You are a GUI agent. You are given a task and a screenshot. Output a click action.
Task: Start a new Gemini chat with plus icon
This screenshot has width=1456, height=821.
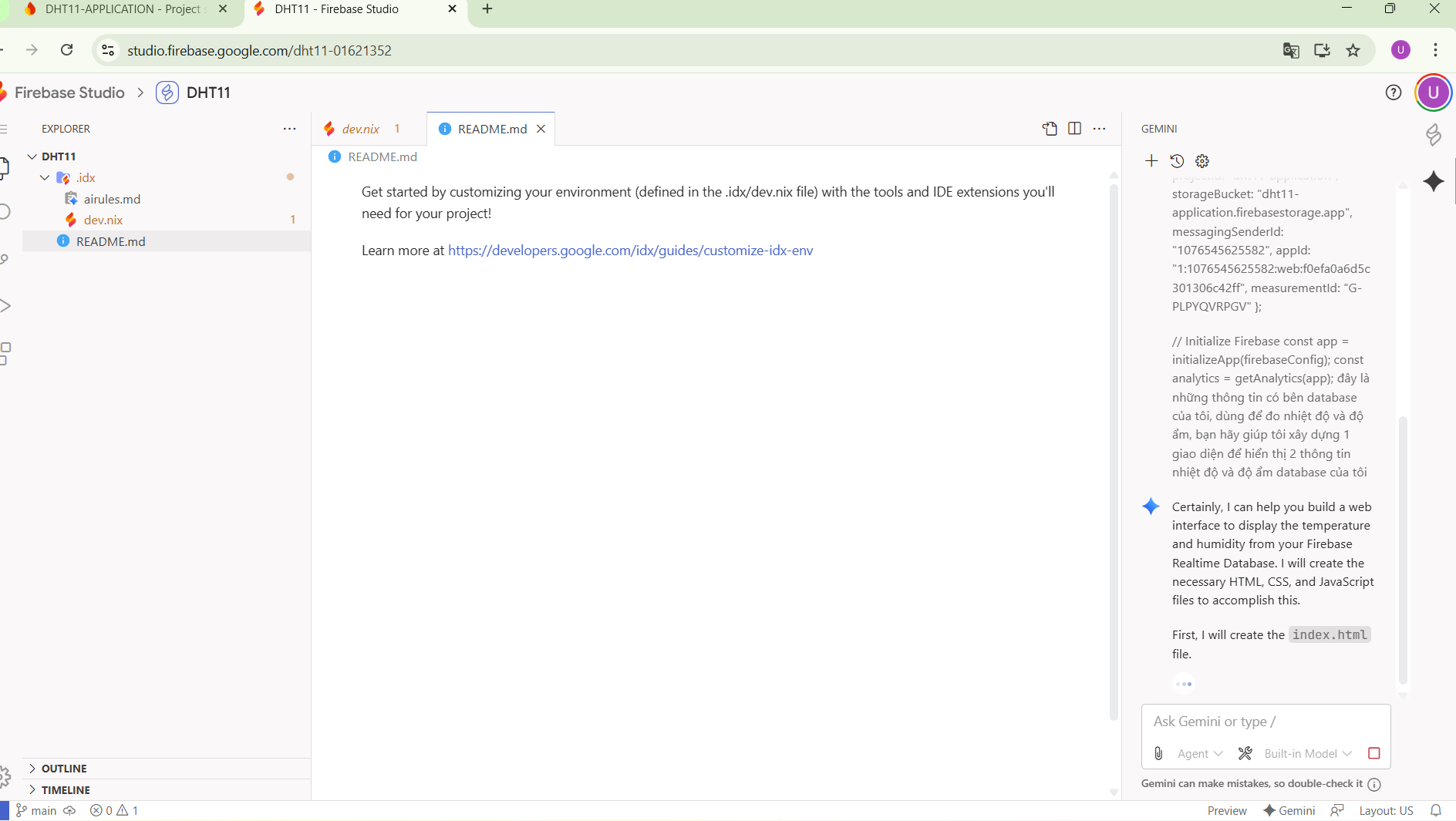pos(1151,160)
